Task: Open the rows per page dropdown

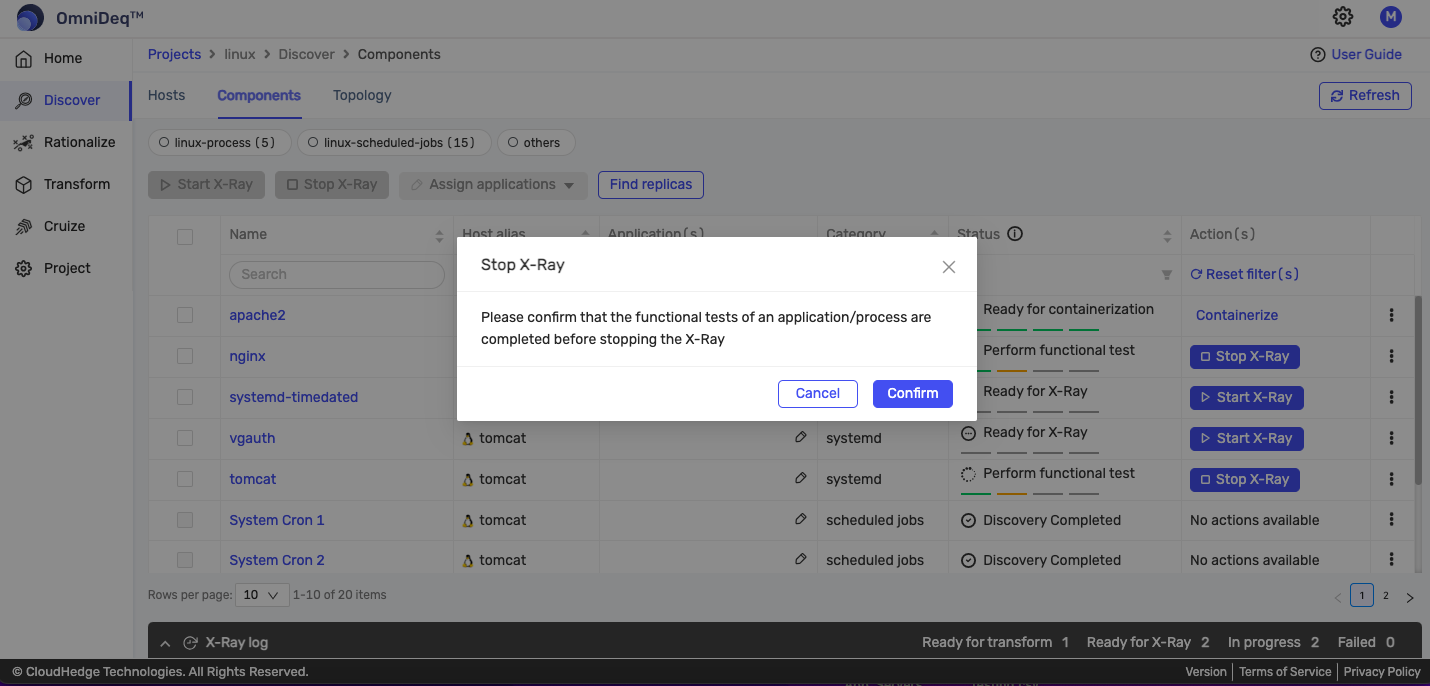Action: tap(261, 595)
